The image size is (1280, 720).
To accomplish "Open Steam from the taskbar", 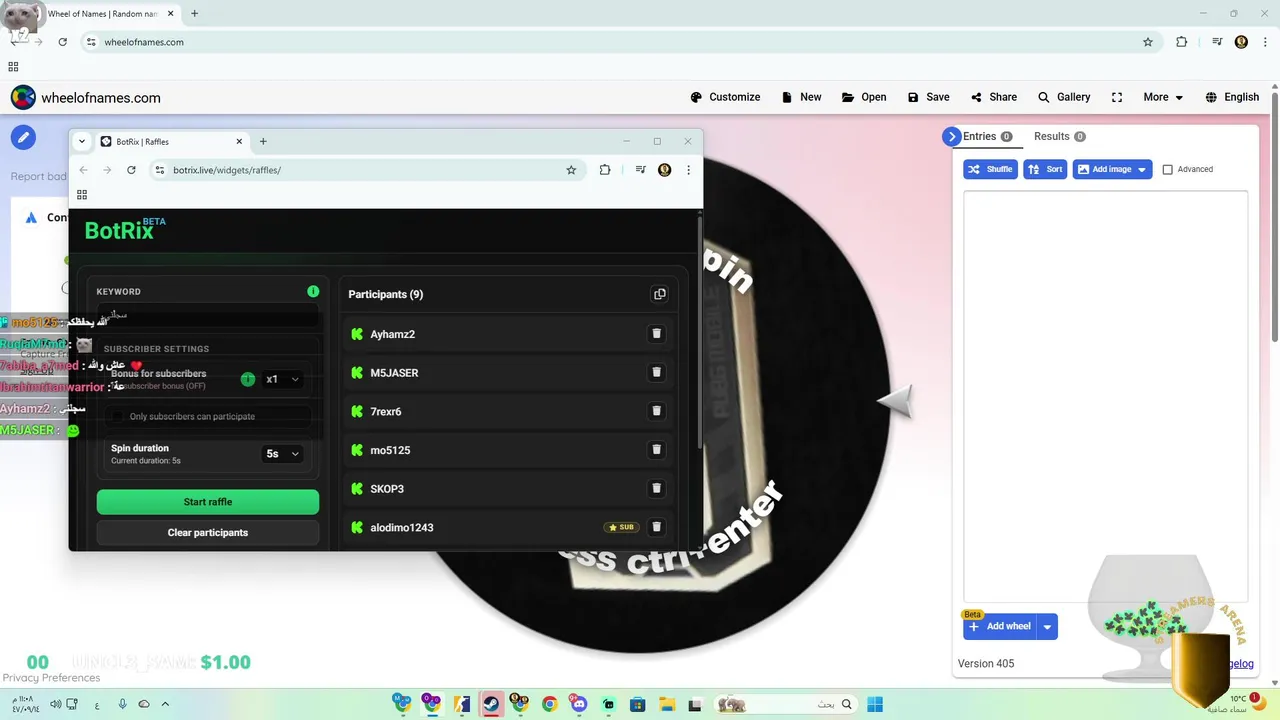I will click(491, 704).
